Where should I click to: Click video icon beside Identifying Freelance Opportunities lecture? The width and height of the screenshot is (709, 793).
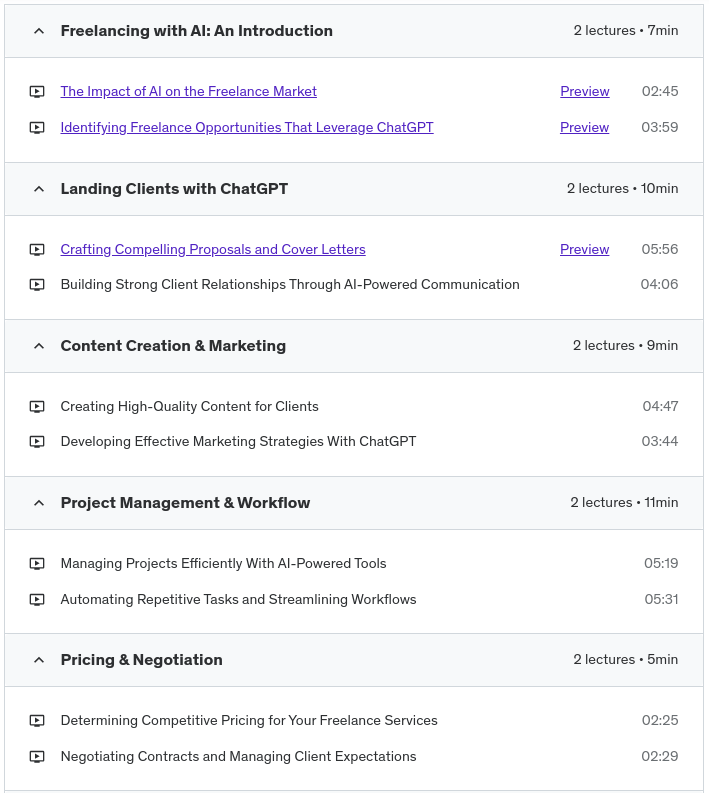(x=37, y=128)
